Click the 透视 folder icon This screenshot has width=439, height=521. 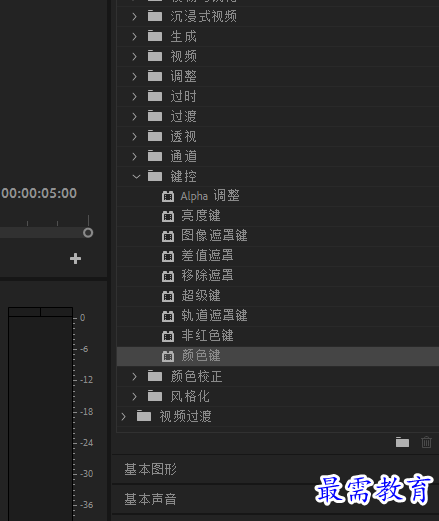click(x=155, y=136)
